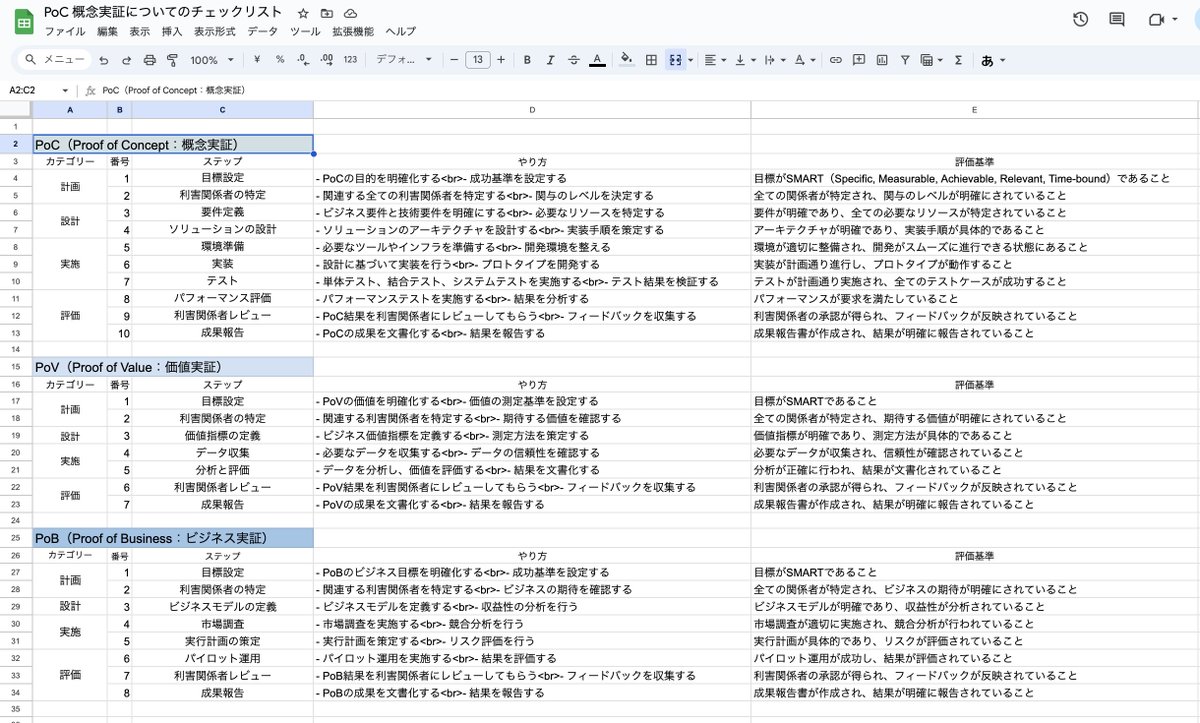The width and height of the screenshot is (1200, 723).
Task: Open the 拡張機能 menu
Action: (x=353, y=32)
